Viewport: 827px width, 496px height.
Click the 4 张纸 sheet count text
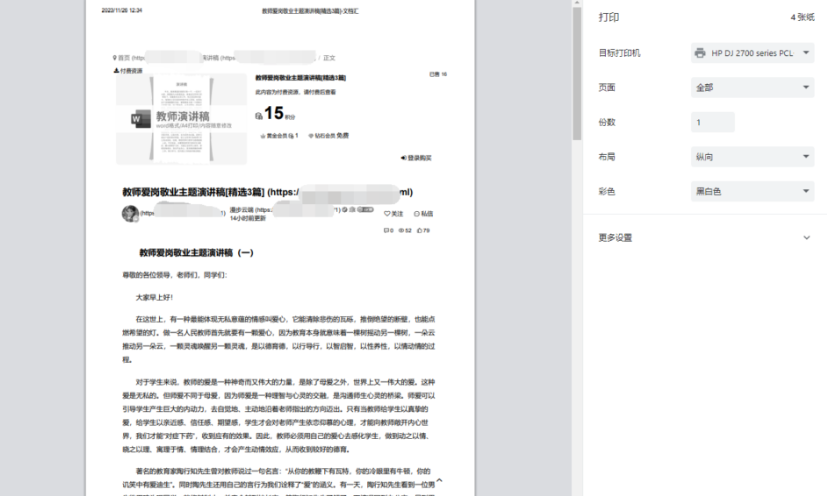coord(802,17)
